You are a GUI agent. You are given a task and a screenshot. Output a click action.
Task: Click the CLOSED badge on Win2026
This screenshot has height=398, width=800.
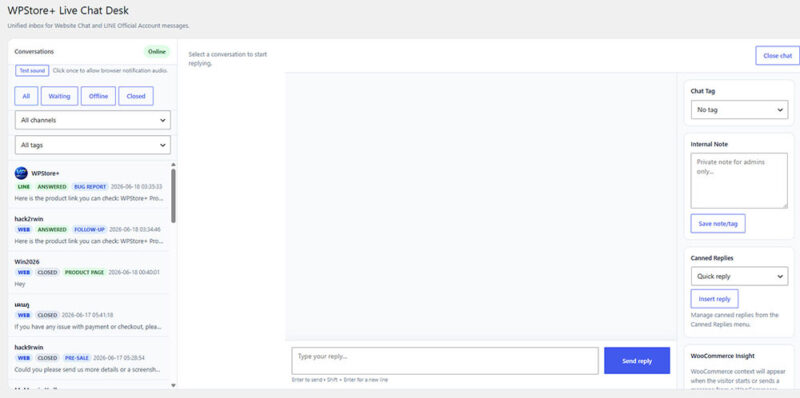click(47, 272)
